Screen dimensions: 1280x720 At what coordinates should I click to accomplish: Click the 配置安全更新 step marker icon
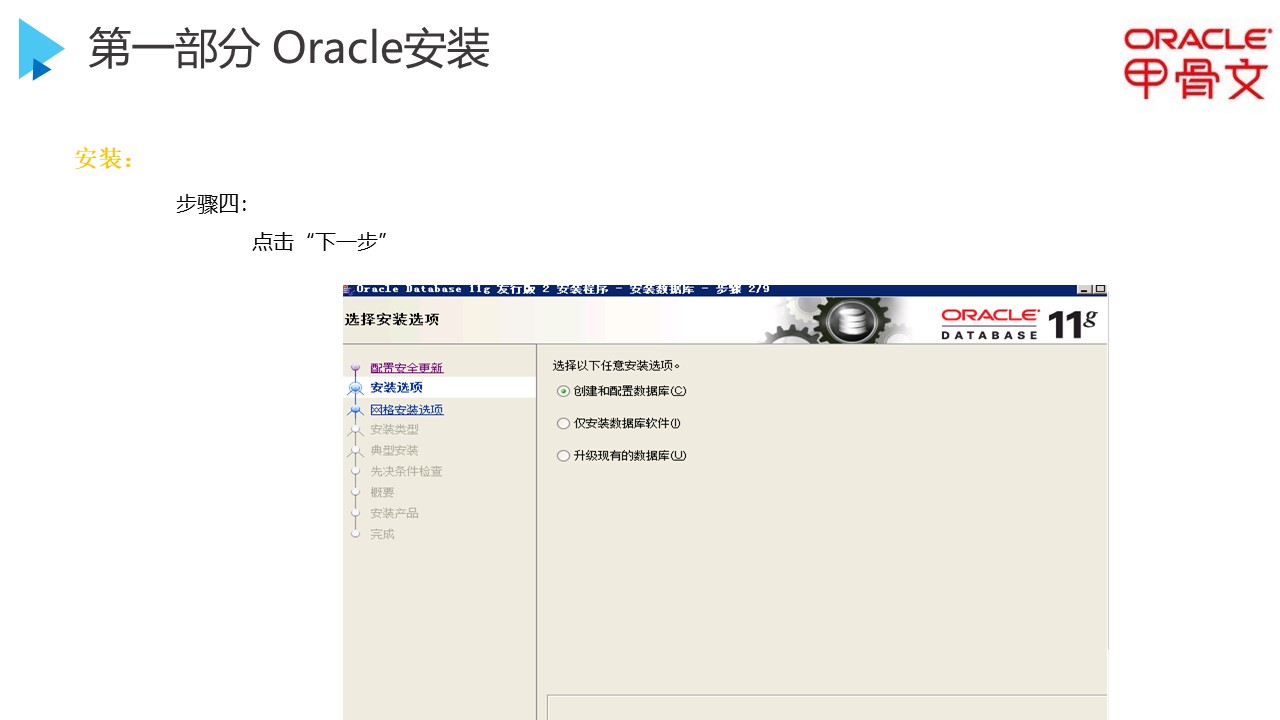pos(355,369)
